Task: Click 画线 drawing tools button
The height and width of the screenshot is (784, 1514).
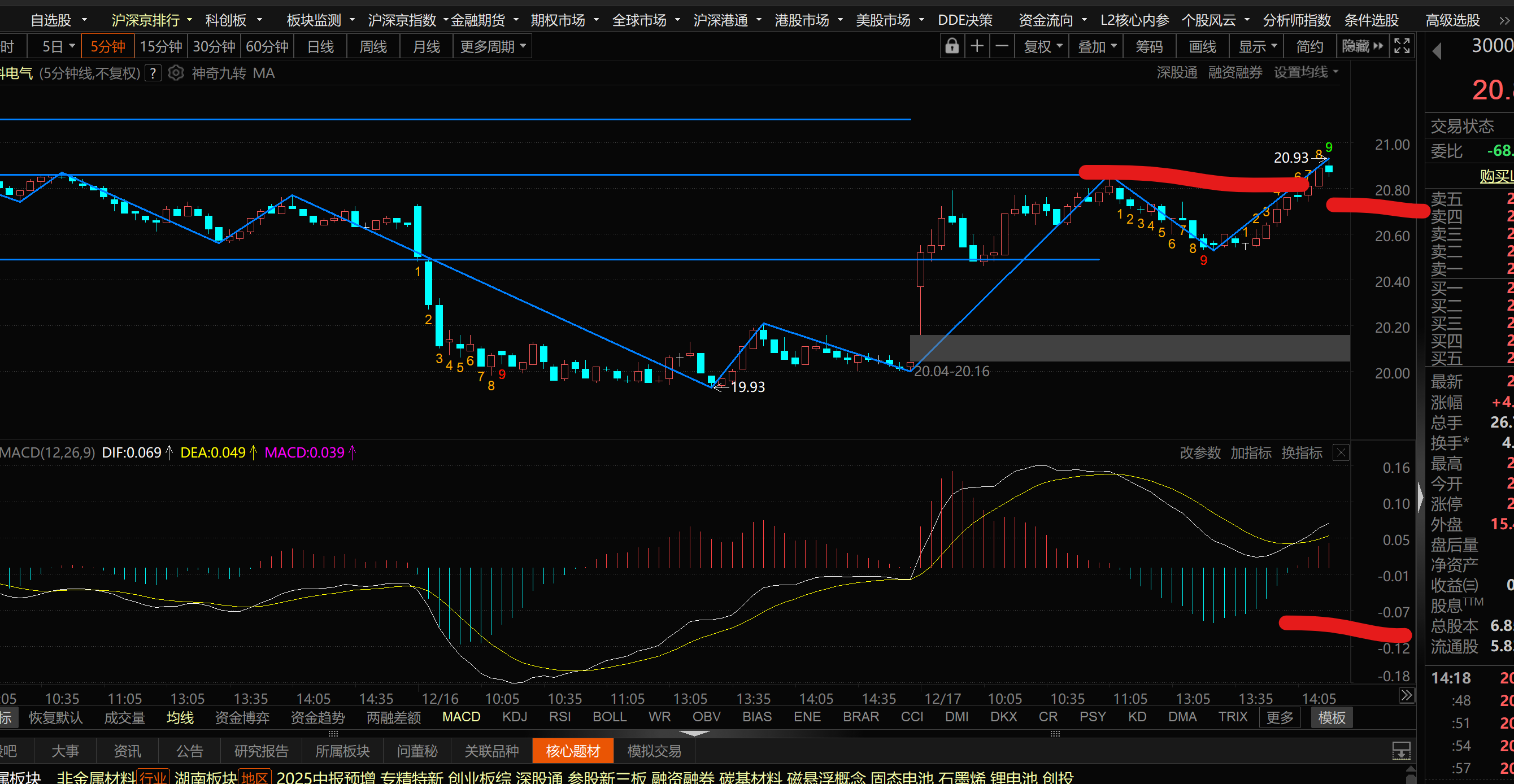Action: (1202, 46)
